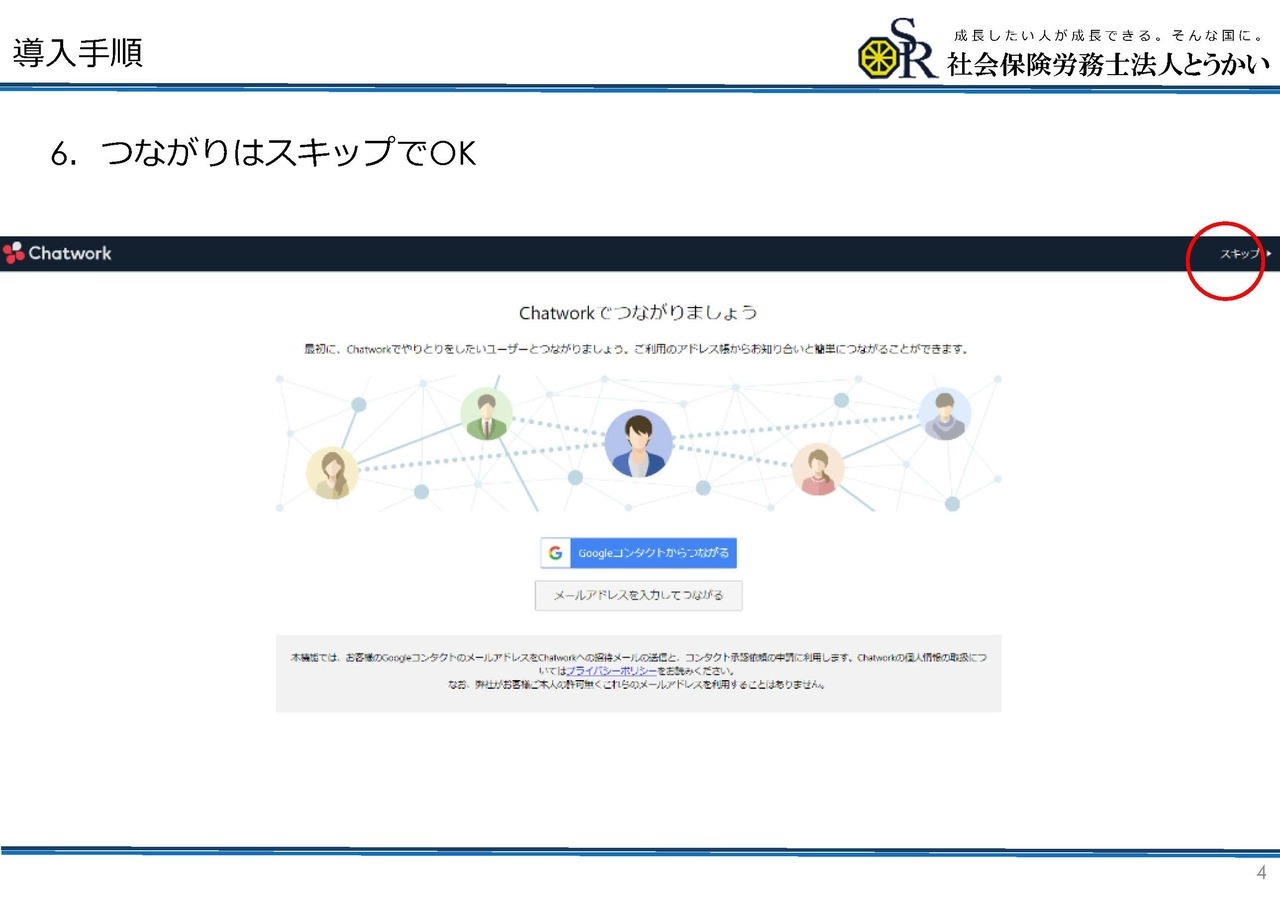Click the Chatwork logo in header
This screenshot has height=905, width=1280.
[57, 253]
